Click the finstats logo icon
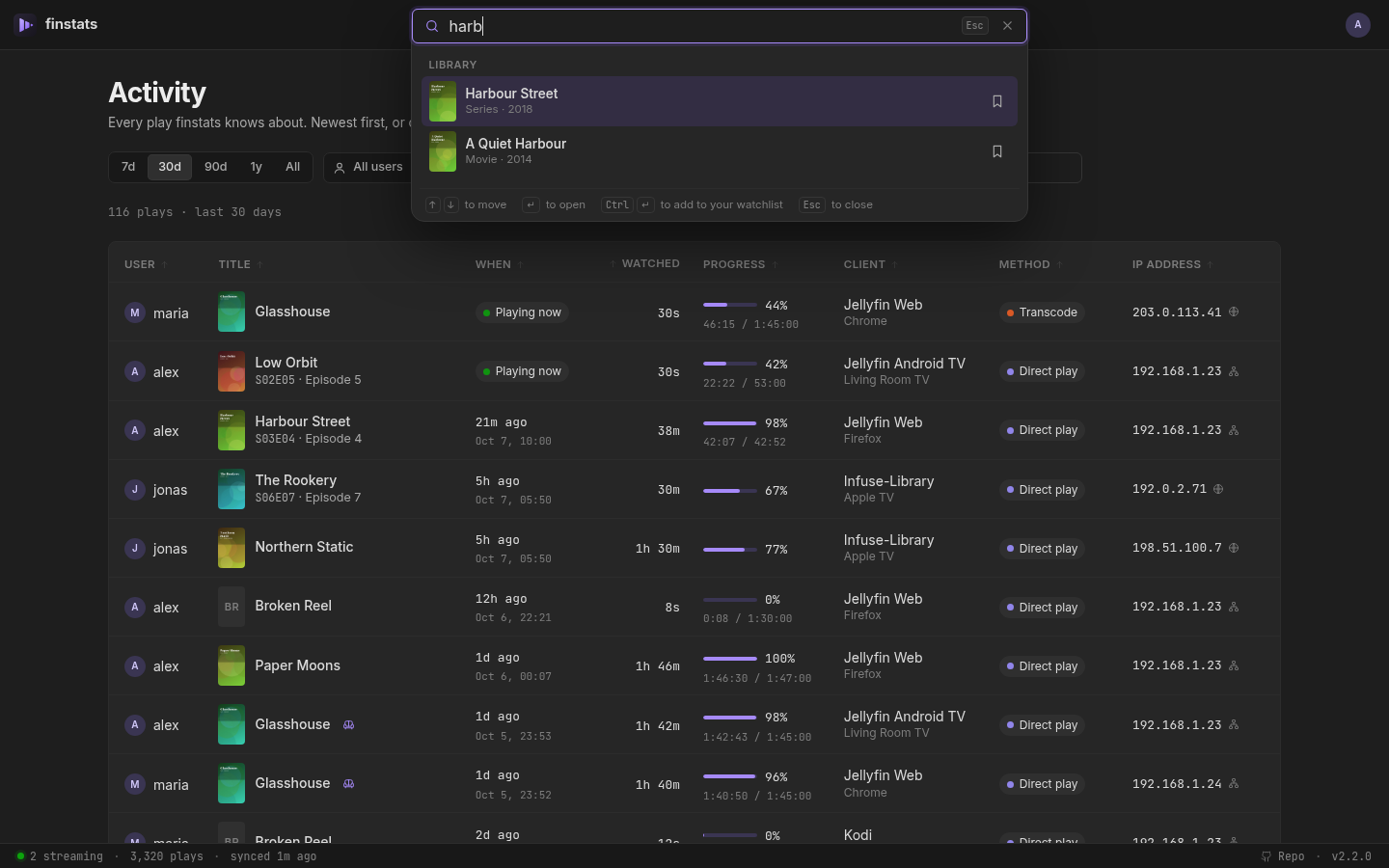 tap(25, 24)
